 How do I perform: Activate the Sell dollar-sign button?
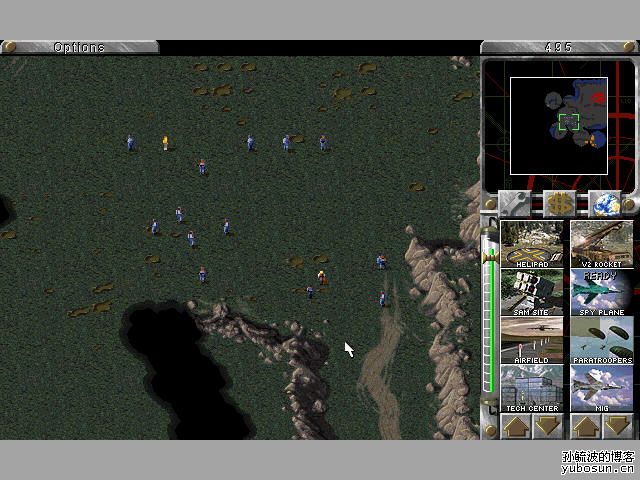click(x=559, y=203)
